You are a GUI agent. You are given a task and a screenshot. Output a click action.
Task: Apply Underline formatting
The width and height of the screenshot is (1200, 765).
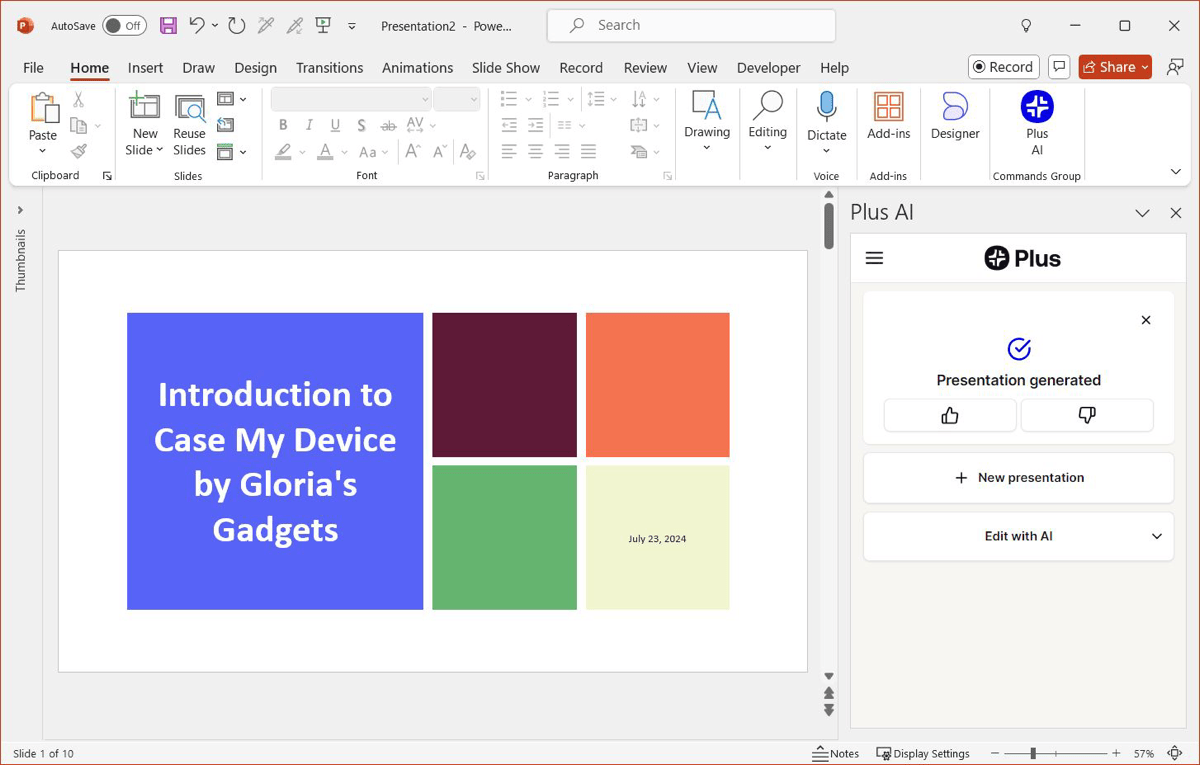[335, 125]
